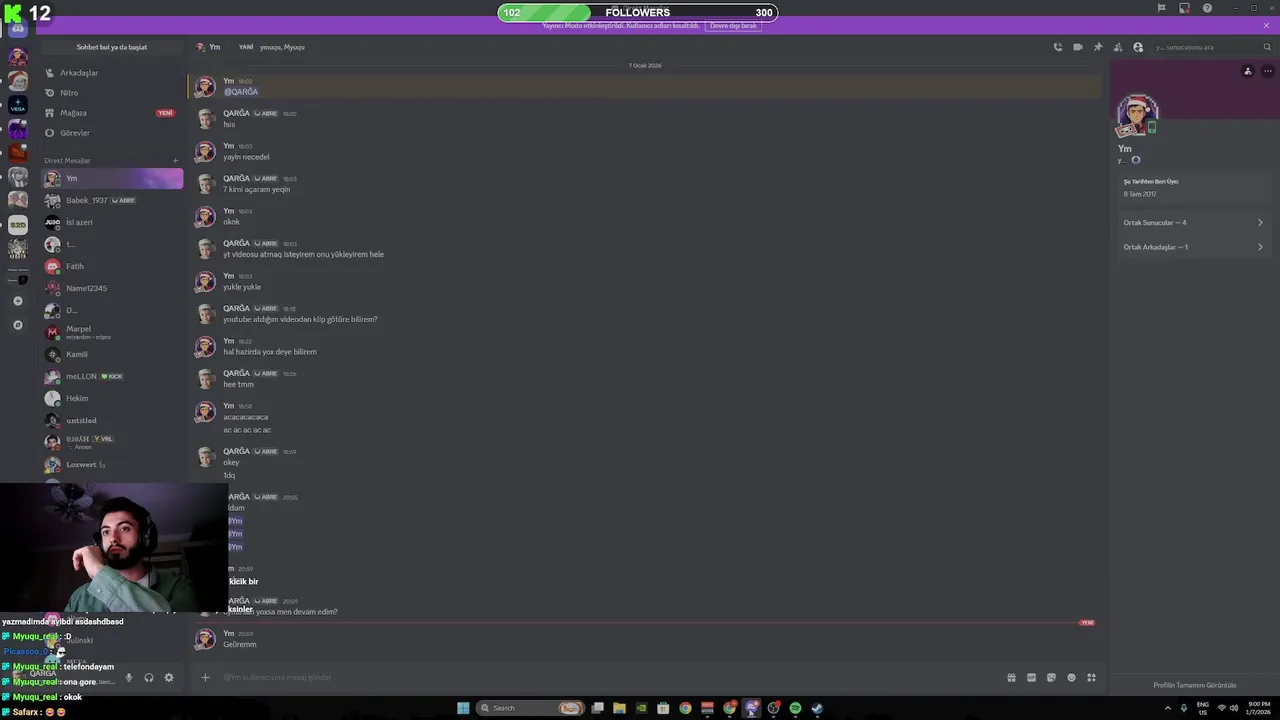1280x720 pixels.
Task: Select Ym direct message
Action: tap(112, 178)
